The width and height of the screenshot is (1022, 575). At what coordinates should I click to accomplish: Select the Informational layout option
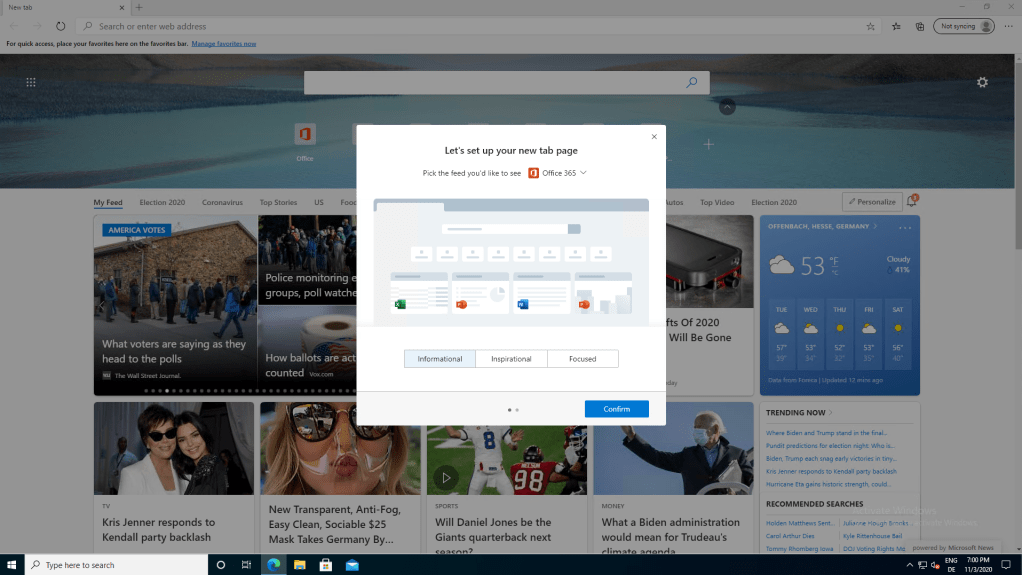pyautogui.click(x=440, y=359)
